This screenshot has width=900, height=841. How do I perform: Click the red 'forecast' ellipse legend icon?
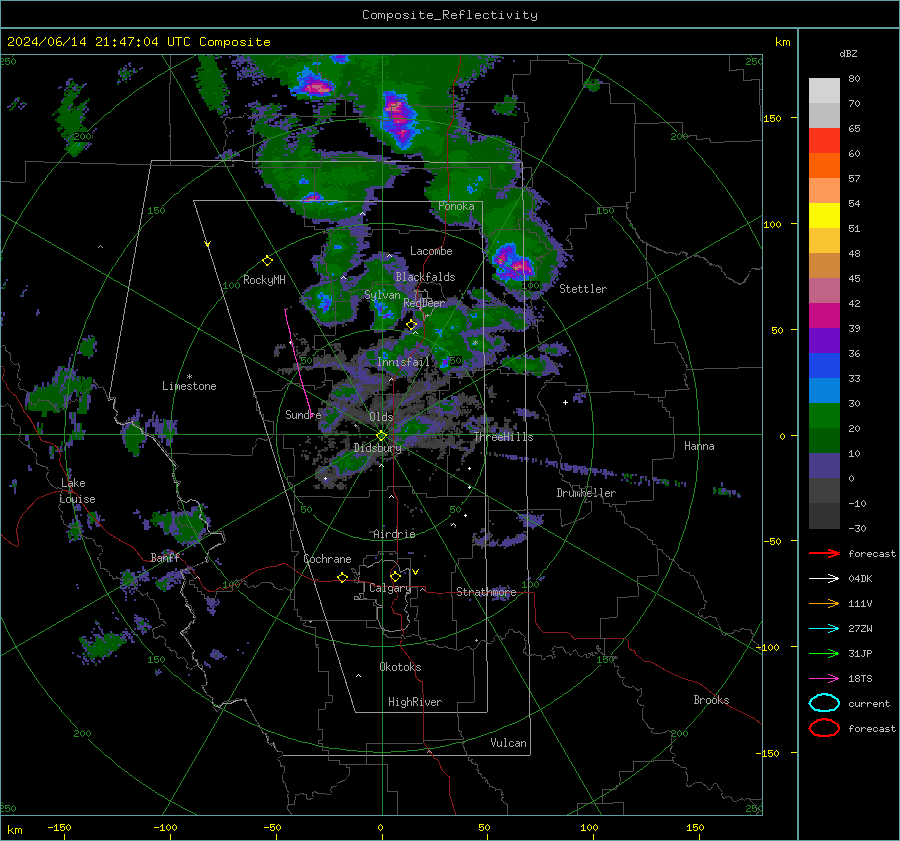tap(824, 728)
